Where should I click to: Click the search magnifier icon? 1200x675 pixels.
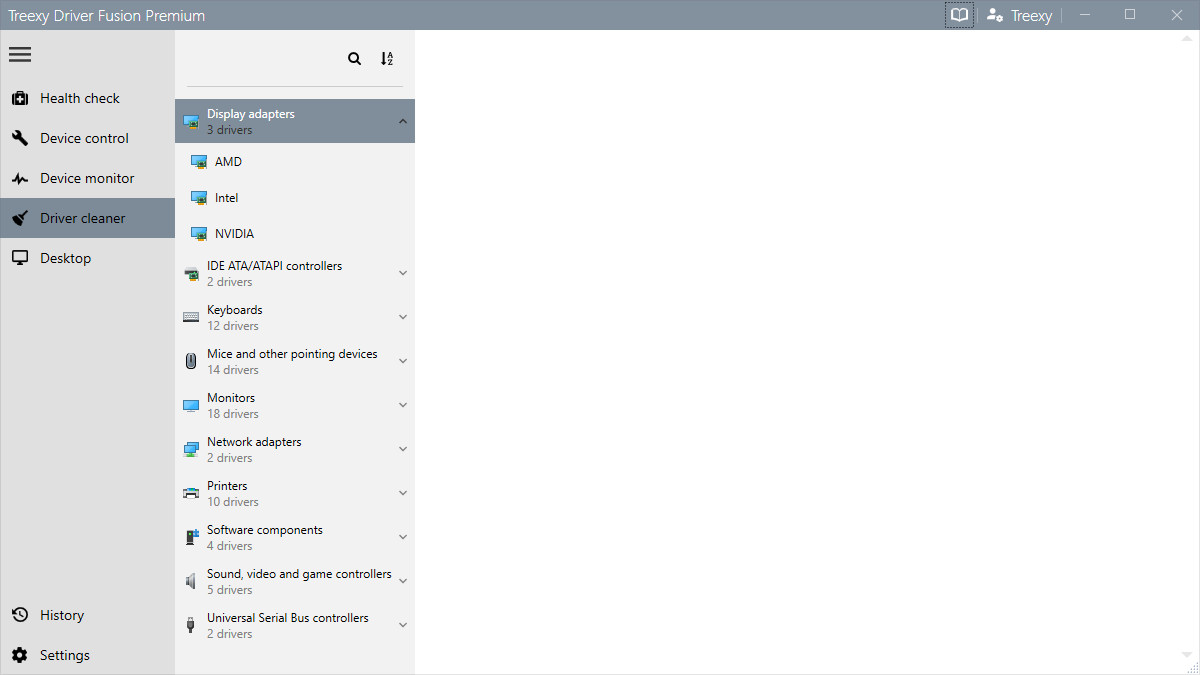tap(354, 58)
